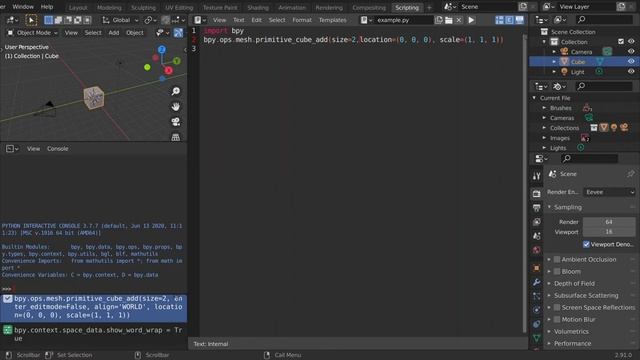Toggle word wrap in the text editor
The width and height of the screenshot is (640, 360).
pyautogui.click(x=509, y=20)
